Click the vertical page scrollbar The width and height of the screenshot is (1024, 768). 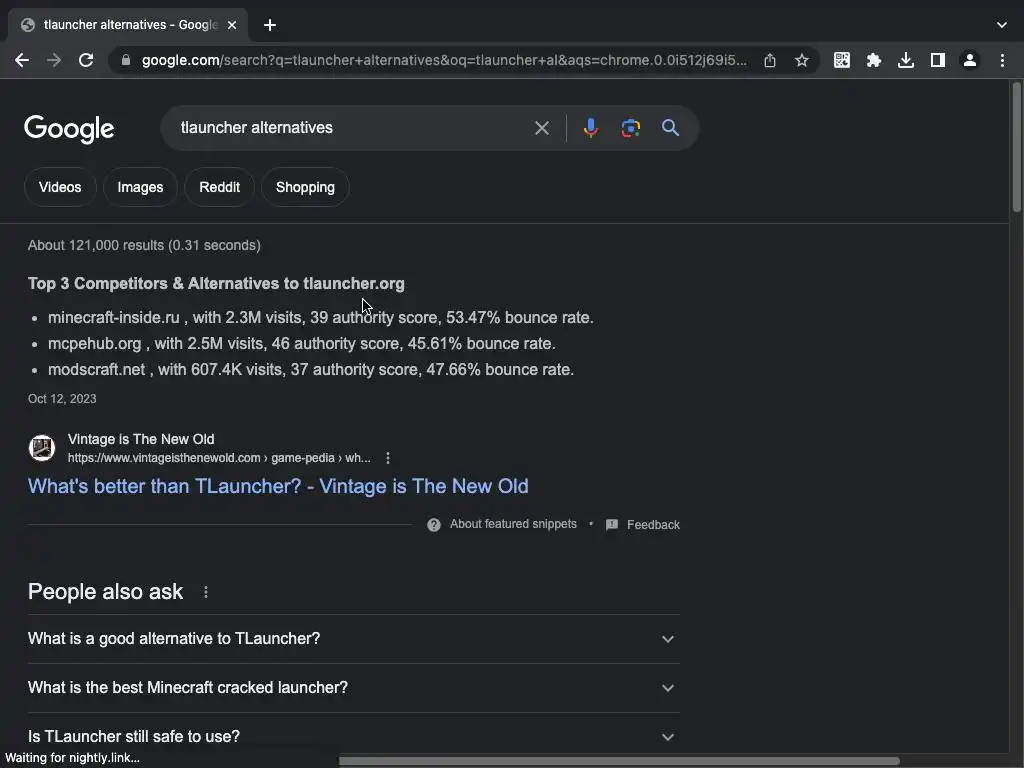(1017, 147)
